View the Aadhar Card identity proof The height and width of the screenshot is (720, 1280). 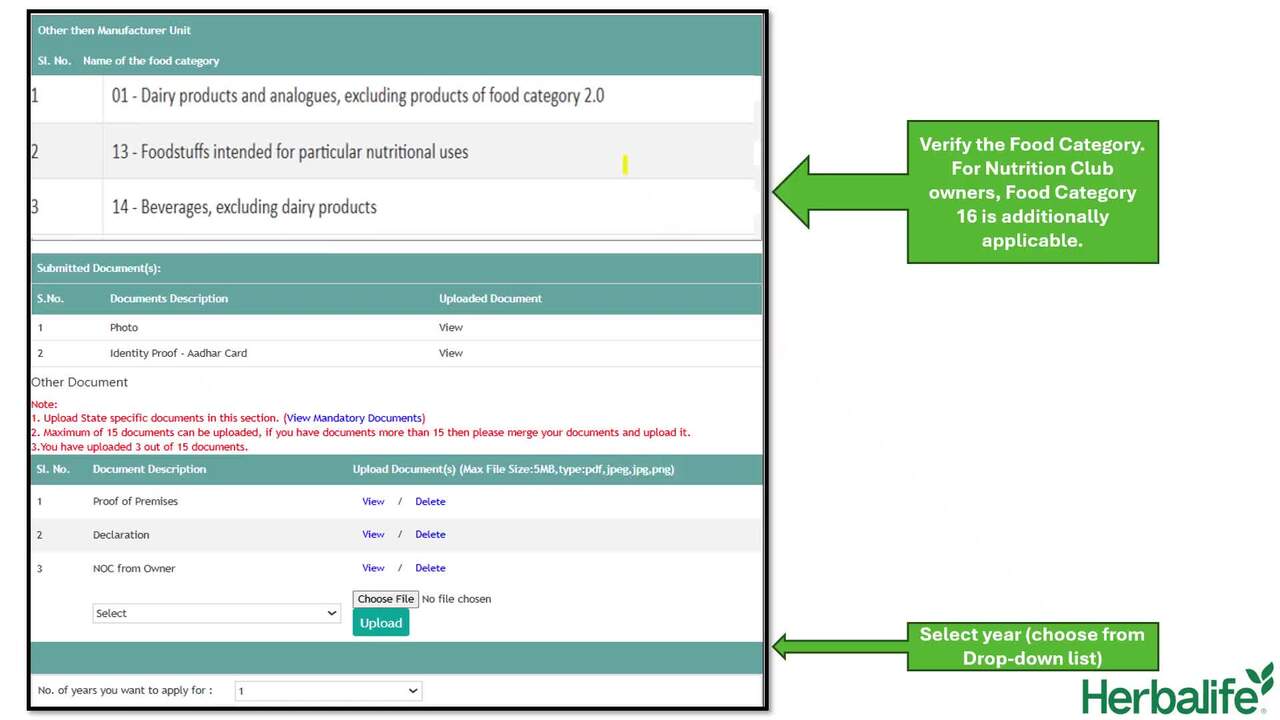[x=451, y=353]
